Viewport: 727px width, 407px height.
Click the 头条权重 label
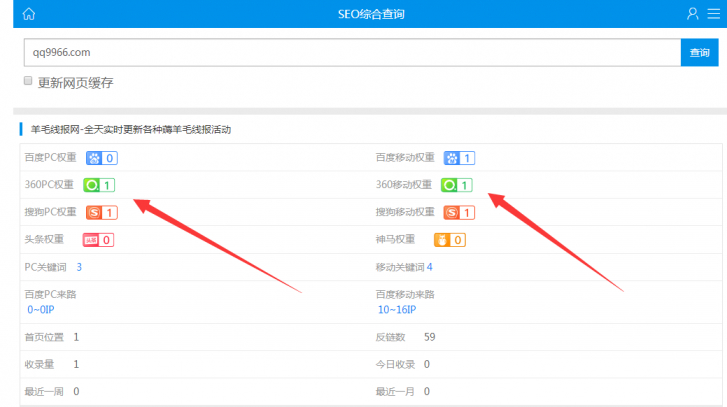44,239
